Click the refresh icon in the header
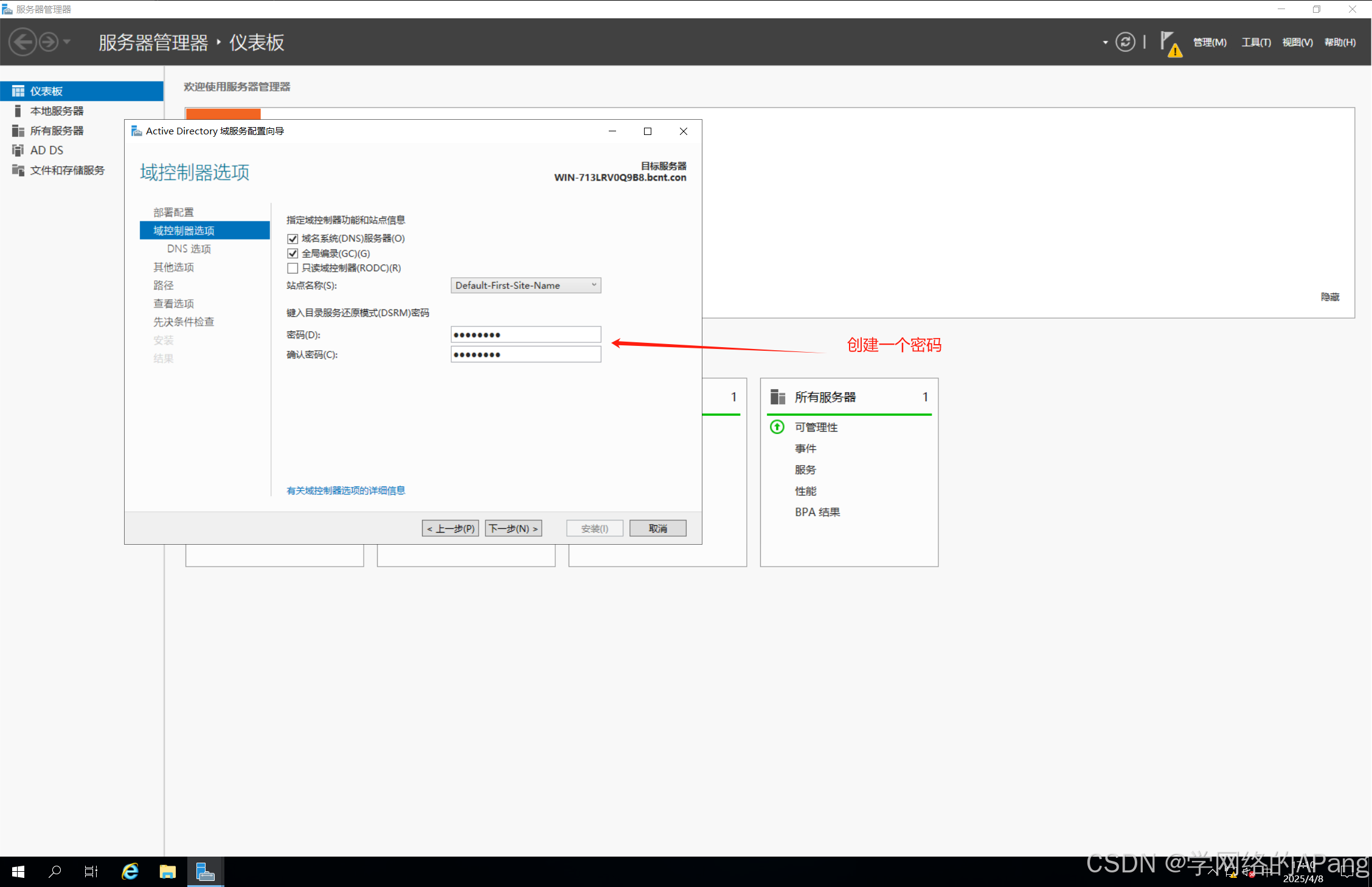 click(x=1125, y=42)
